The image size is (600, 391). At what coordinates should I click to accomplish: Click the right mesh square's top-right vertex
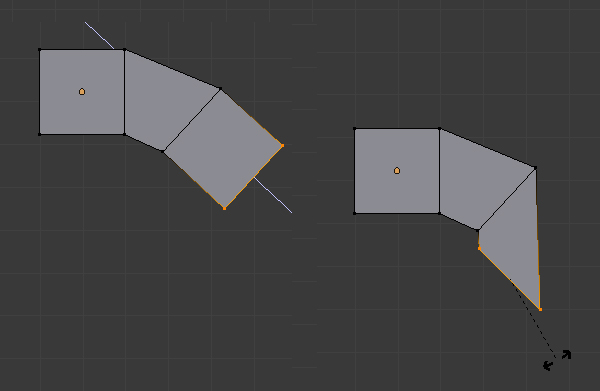(x=440, y=129)
